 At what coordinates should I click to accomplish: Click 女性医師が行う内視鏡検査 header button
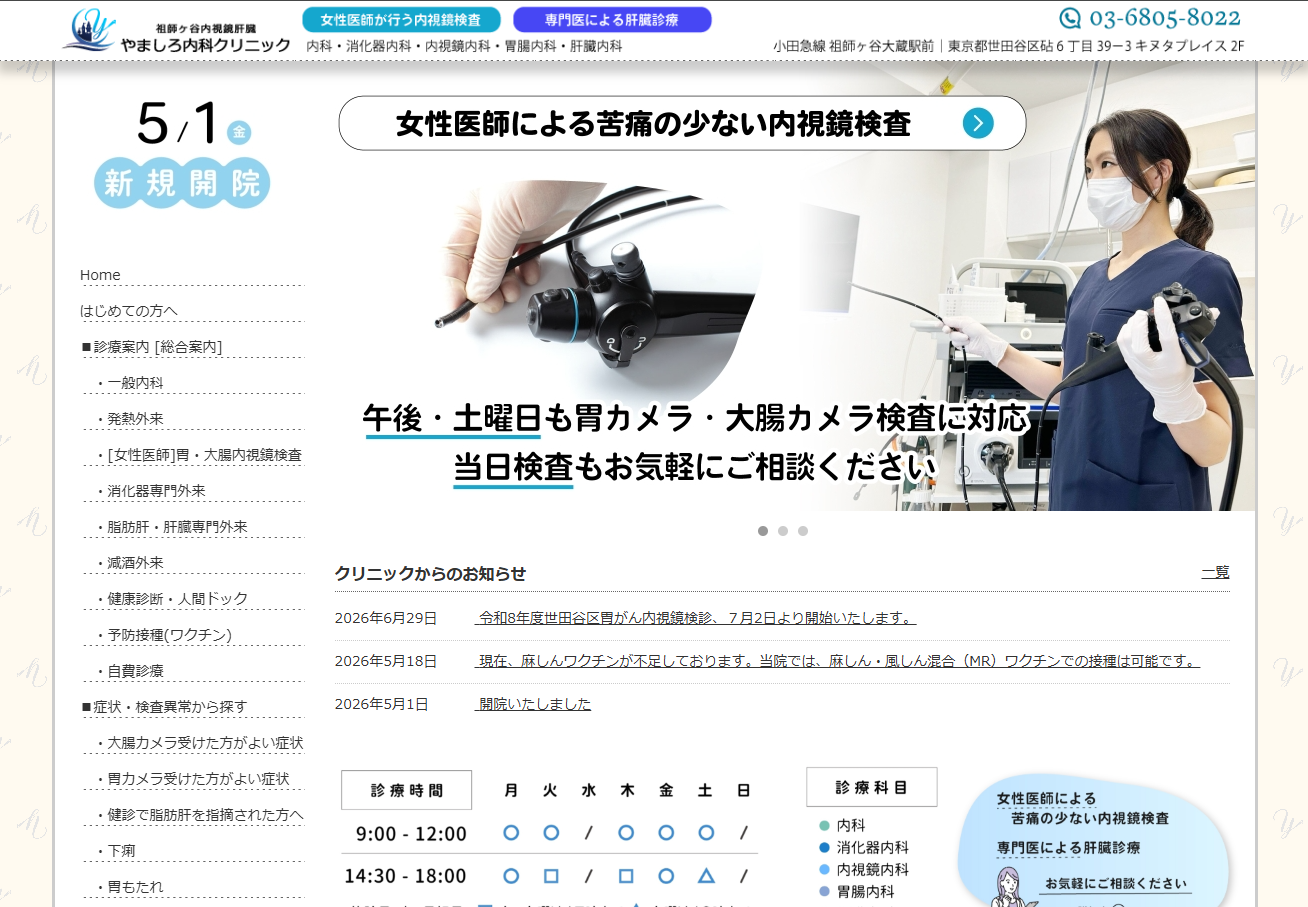401,20
